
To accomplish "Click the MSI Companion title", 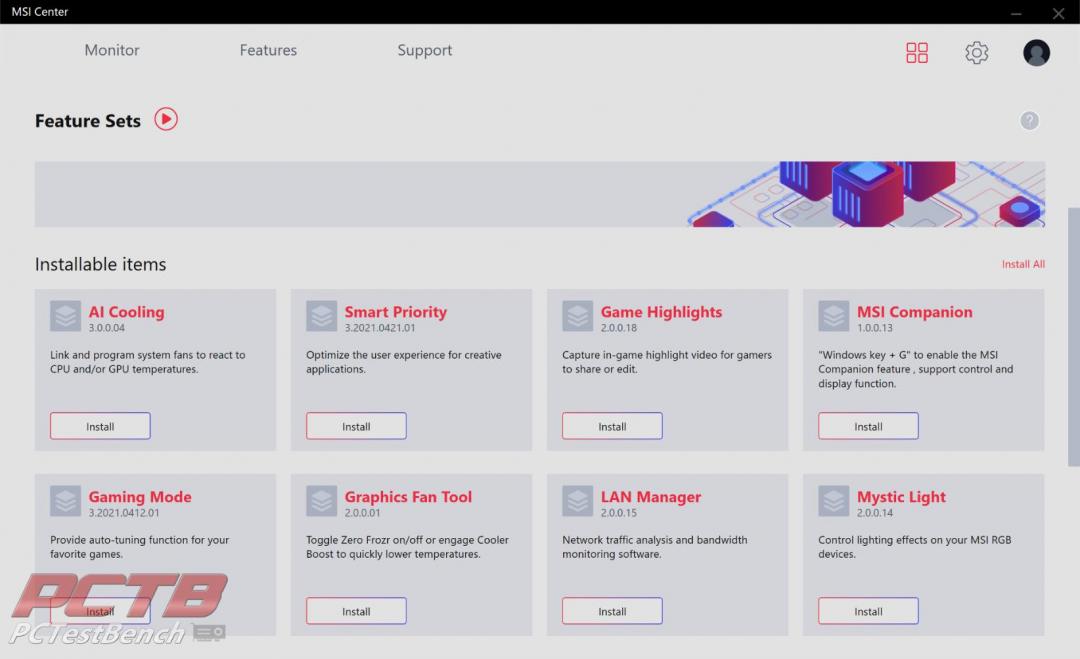I will click(x=915, y=312).
